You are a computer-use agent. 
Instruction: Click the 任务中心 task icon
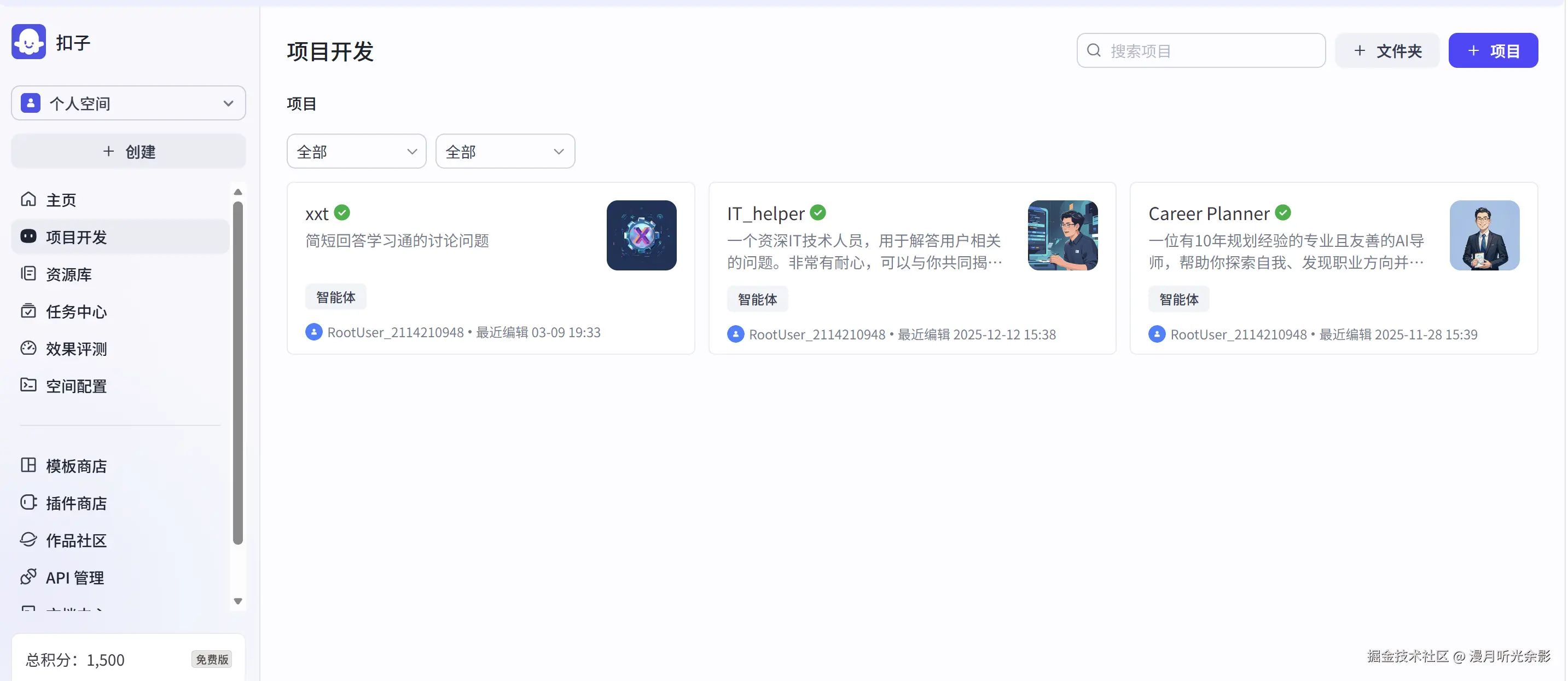pos(28,310)
